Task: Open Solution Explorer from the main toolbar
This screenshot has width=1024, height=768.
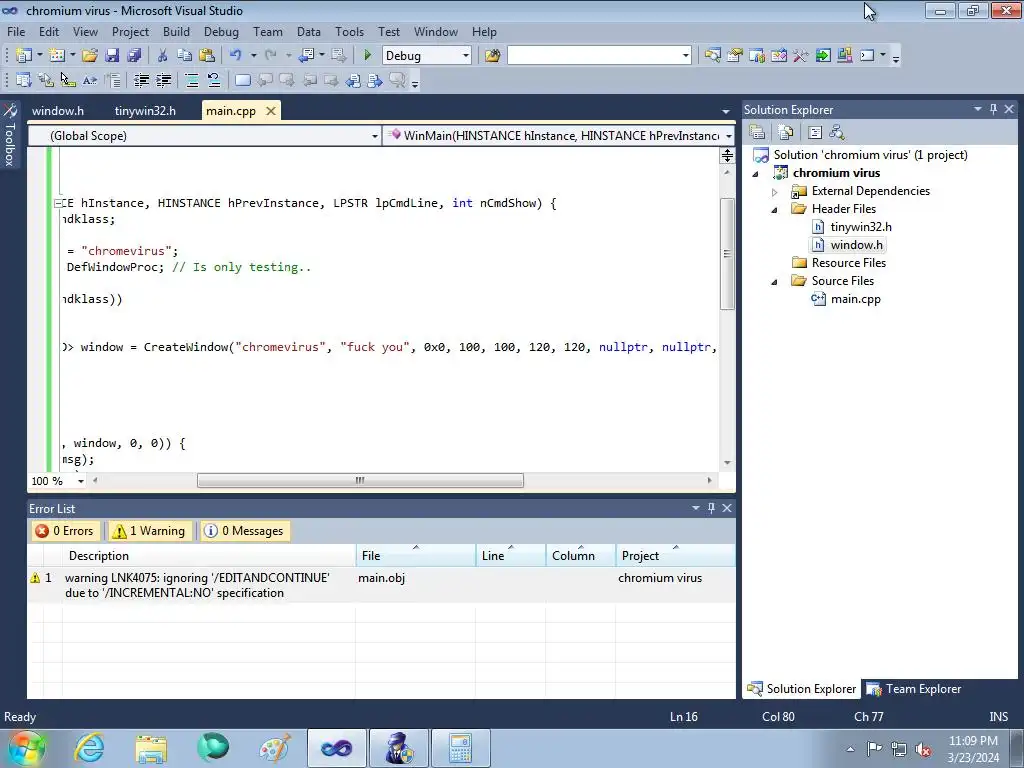Action: pyautogui.click(x=712, y=56)
